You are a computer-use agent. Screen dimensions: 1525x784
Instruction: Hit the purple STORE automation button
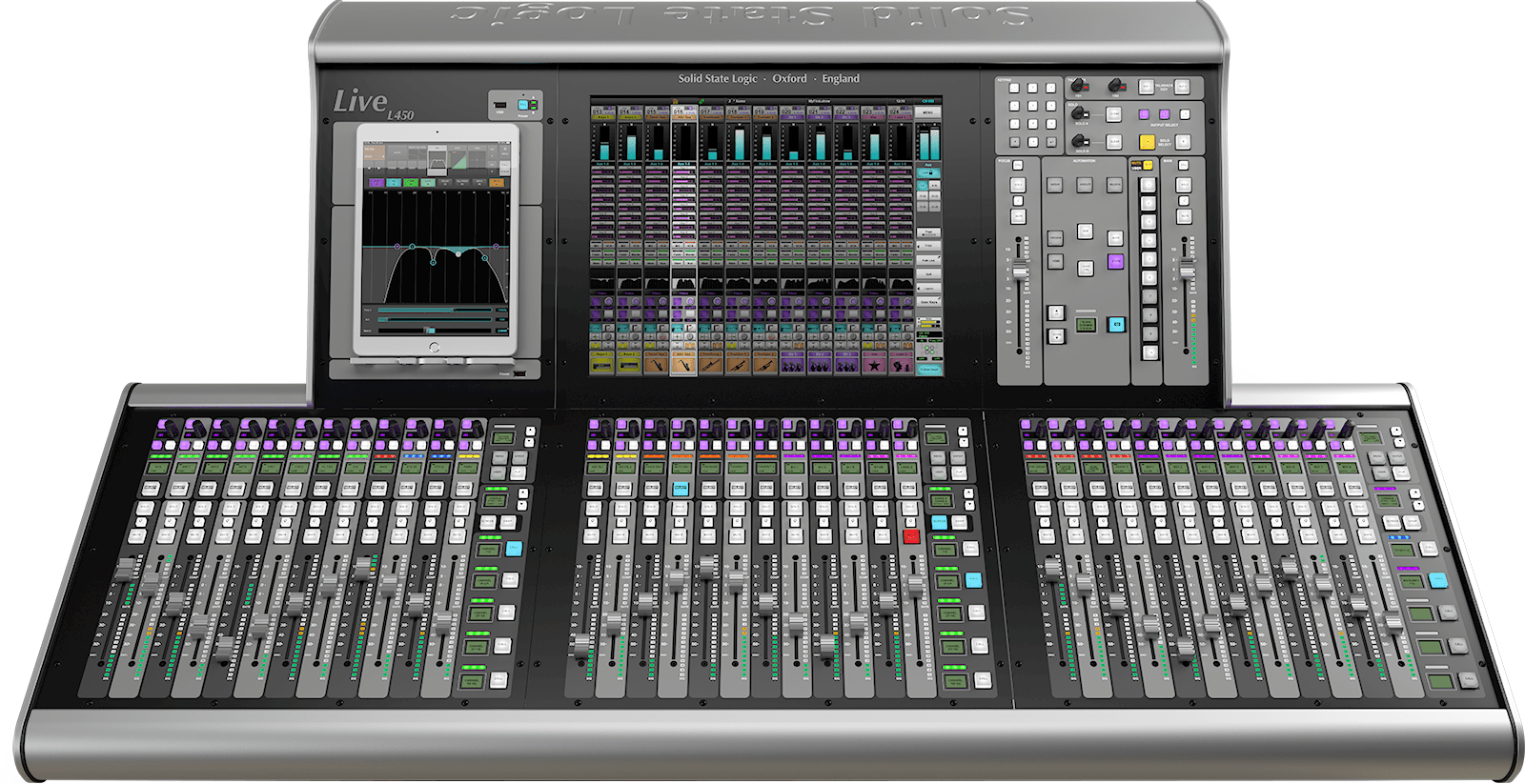[x=1115, y=261]
